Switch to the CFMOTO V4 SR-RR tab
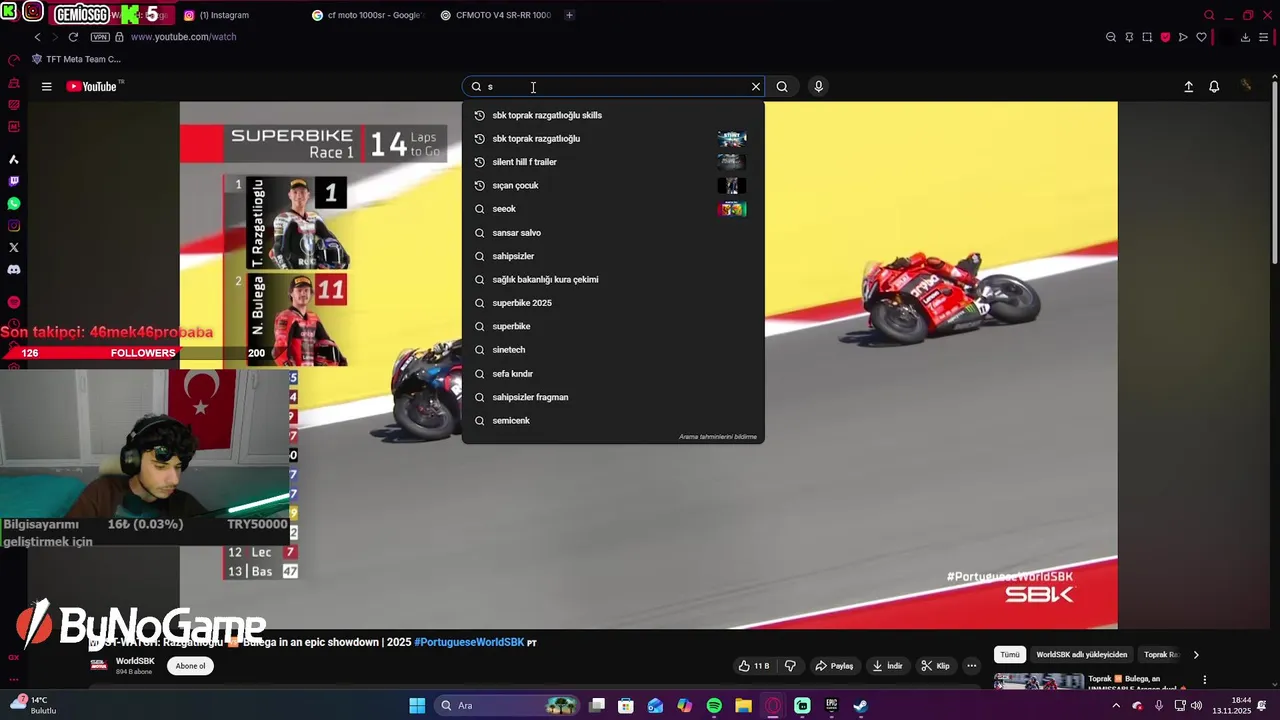Screen dimensions: 1280x720 coord(496,15)
